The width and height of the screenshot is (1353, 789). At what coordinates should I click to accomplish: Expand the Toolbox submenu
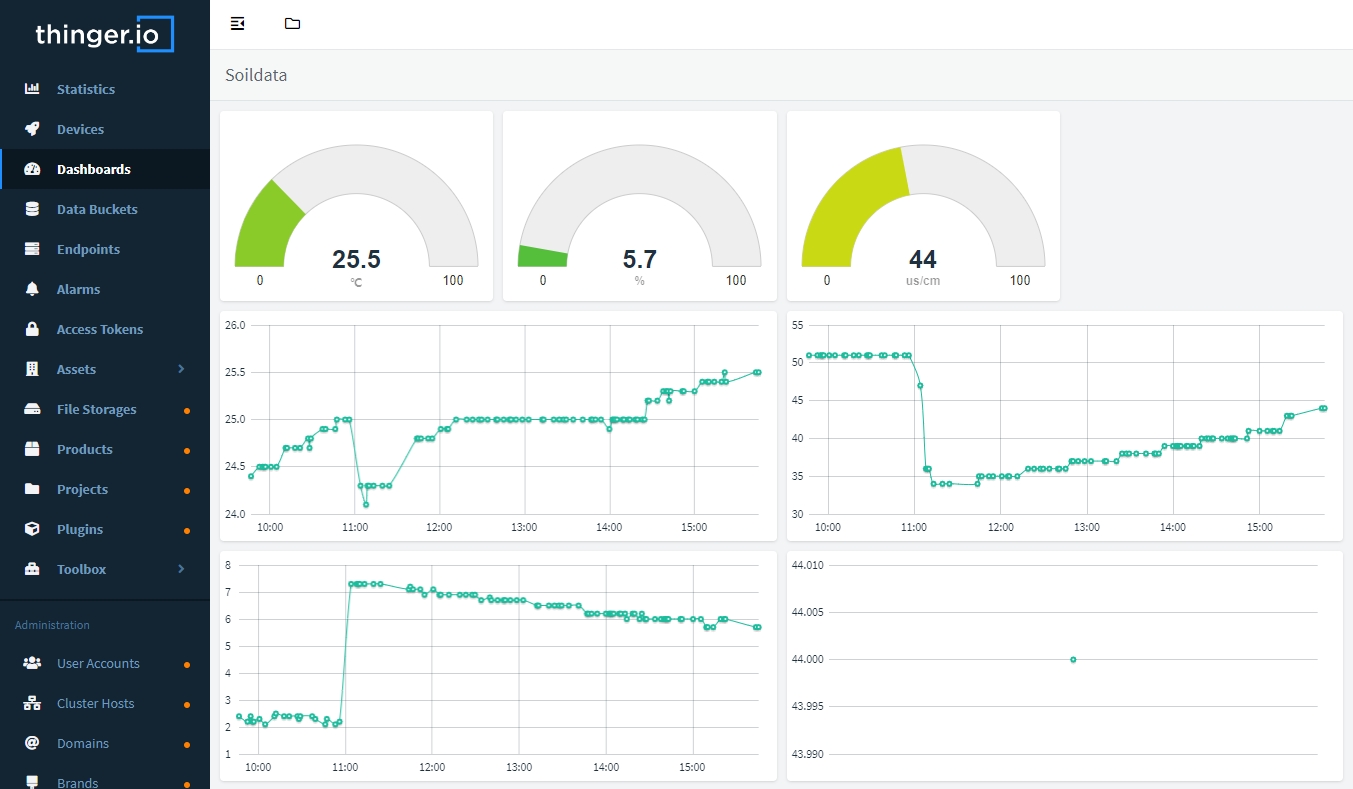80,569
